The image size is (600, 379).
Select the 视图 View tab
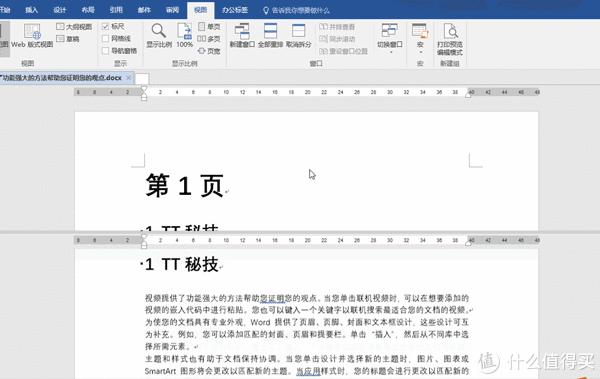click(201, 10)
